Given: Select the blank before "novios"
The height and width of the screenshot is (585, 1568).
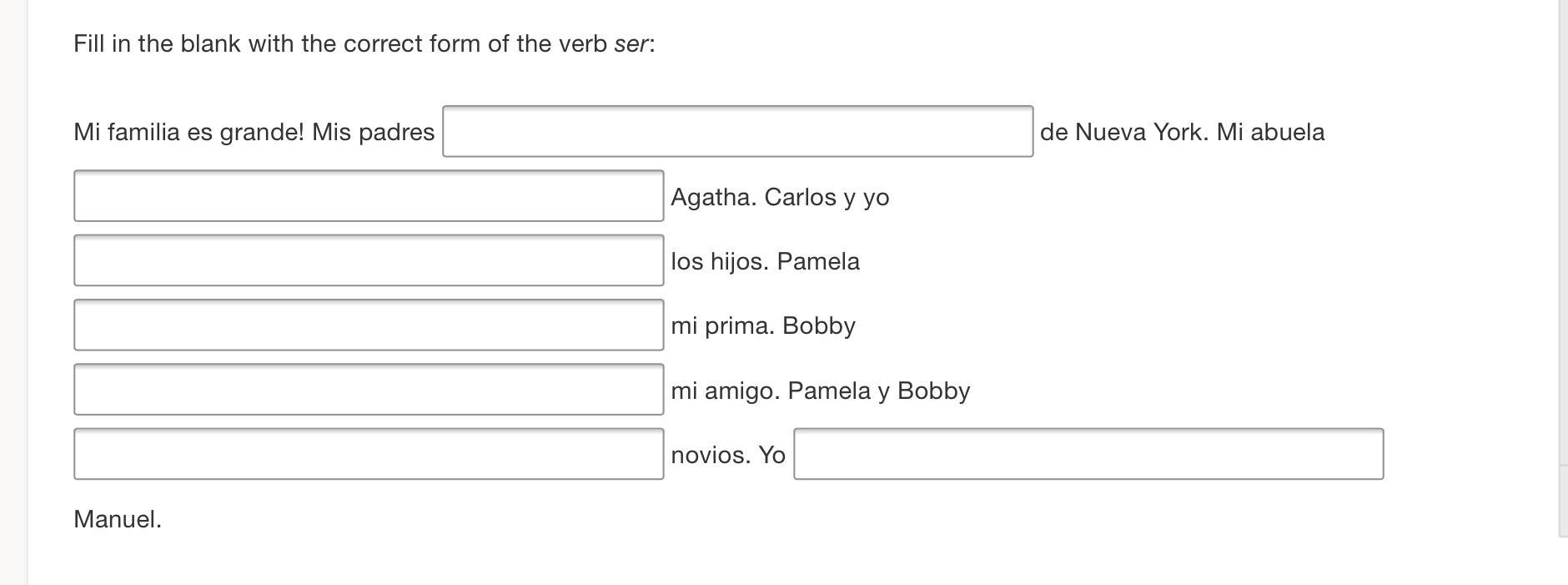Looking at the screenshot, I should [369, 454].
